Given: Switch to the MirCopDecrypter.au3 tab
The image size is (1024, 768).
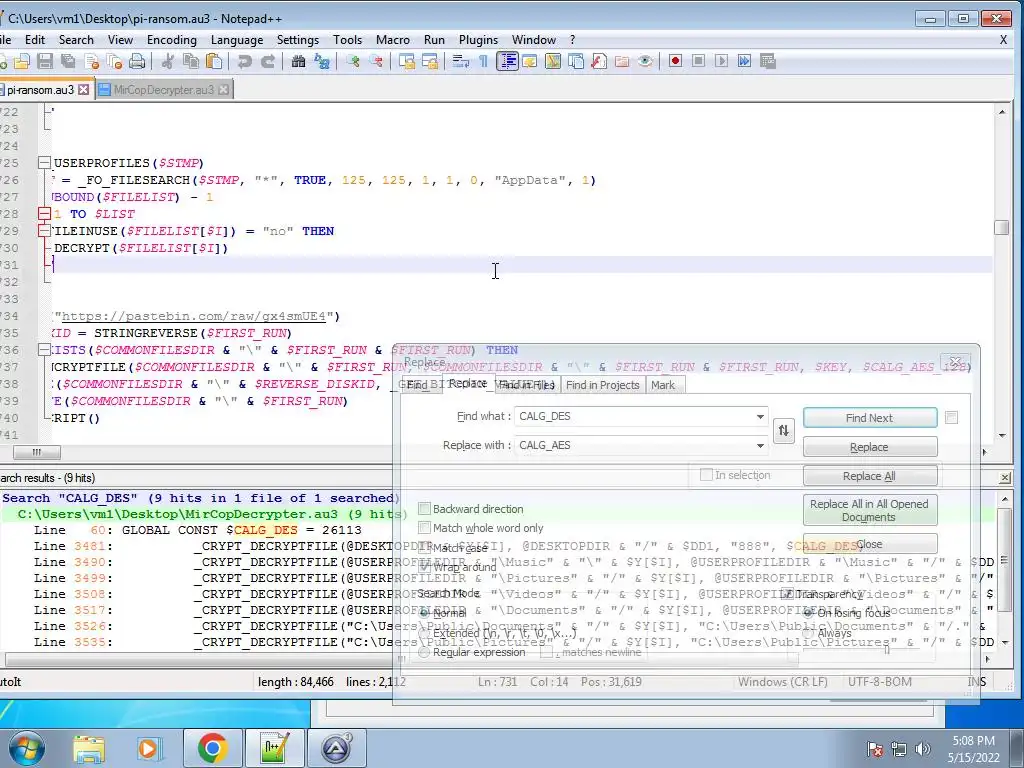Looking at the screenshot, I should coord(163,90).
